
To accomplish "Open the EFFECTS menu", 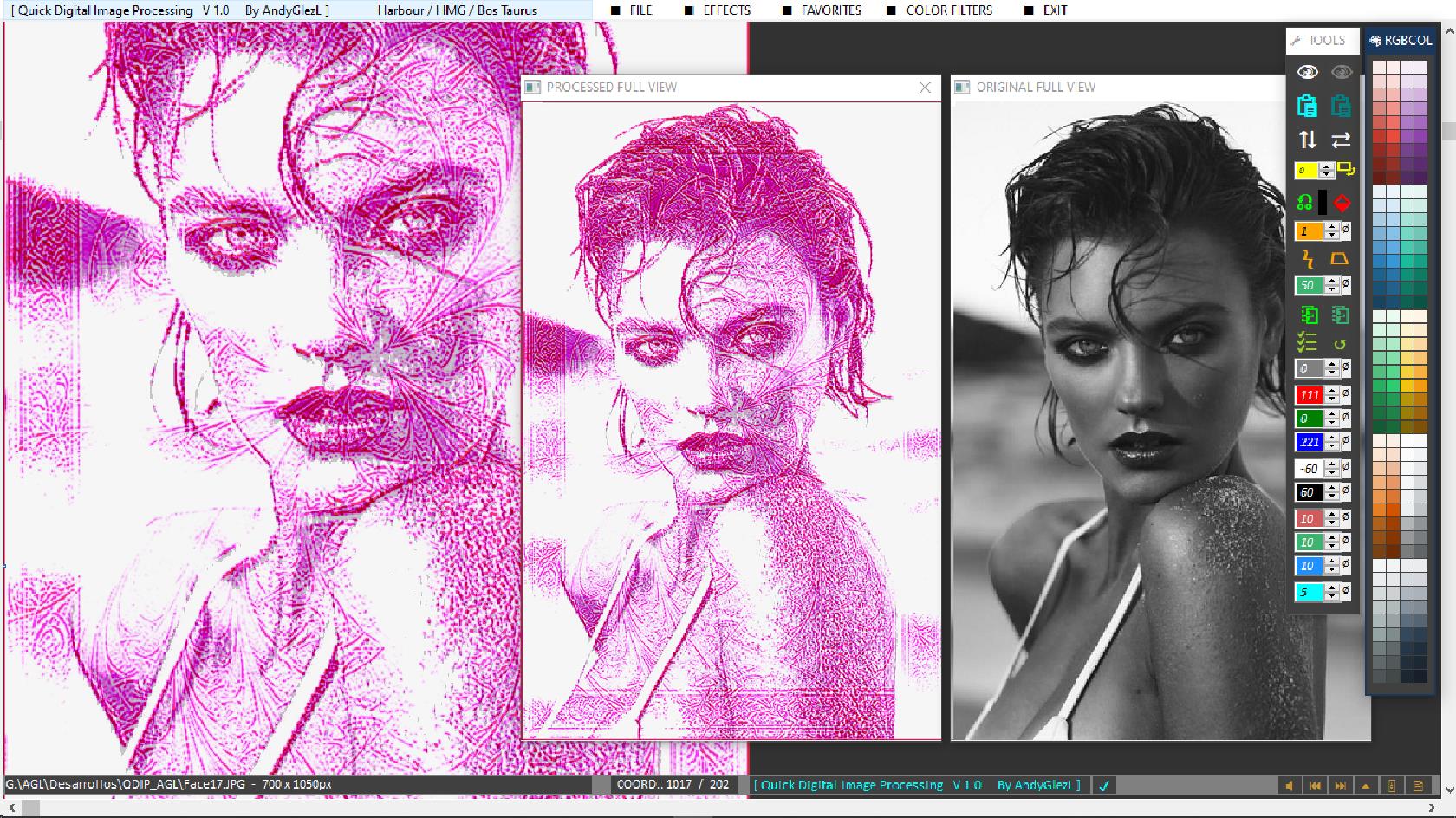I will pos(726,10).
